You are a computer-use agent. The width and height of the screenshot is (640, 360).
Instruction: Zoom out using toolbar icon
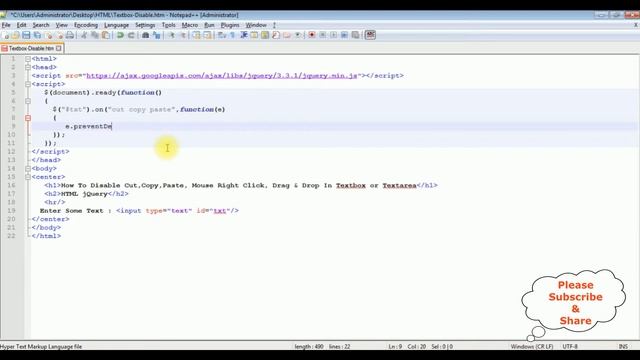point(183,35)
